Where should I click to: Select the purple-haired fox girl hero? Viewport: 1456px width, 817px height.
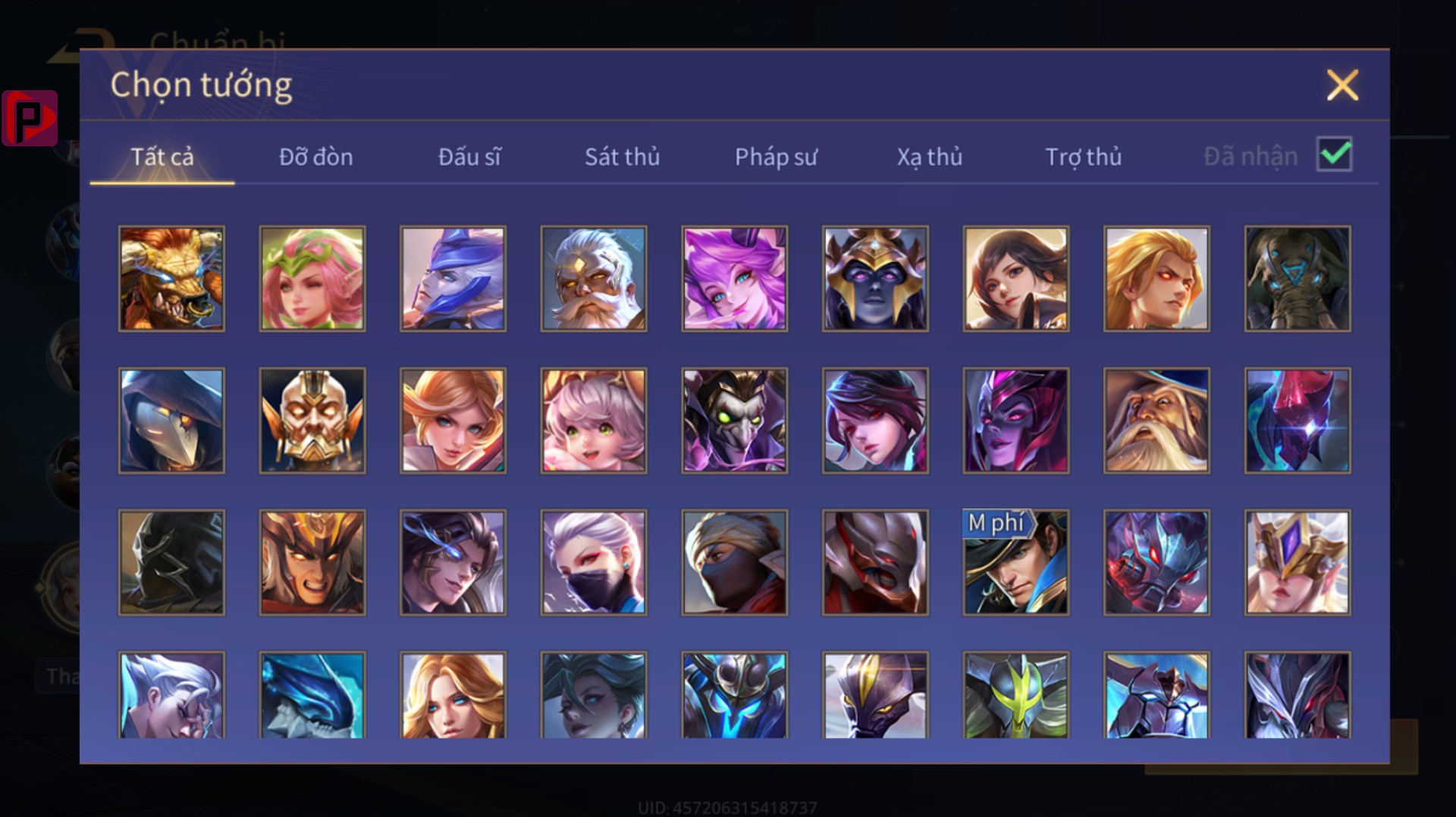pyautogui.click(x=735, y=278)
